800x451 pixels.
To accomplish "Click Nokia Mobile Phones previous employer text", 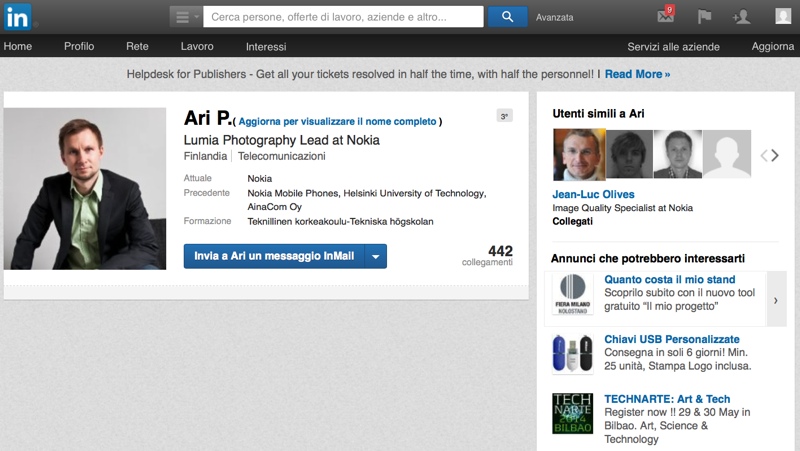I will click(x=293, y=193).
